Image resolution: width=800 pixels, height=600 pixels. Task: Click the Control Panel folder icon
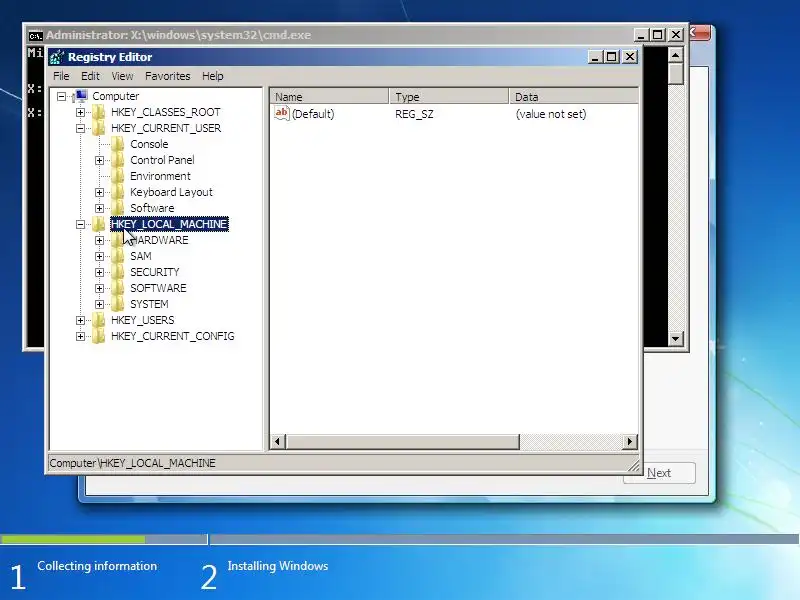click(x=117, y=160)
